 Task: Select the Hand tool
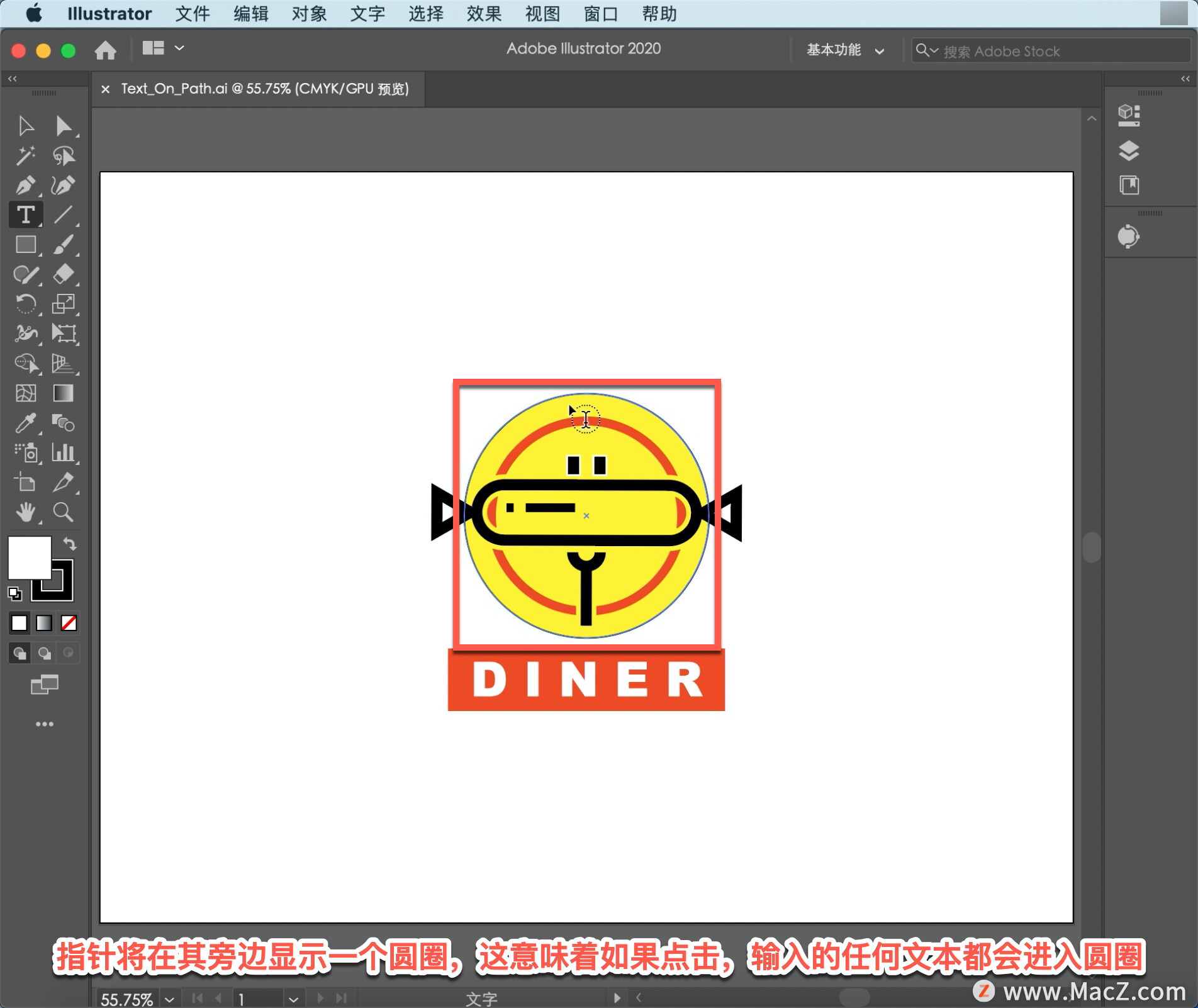pyautogui.click(x=26, y=512)
